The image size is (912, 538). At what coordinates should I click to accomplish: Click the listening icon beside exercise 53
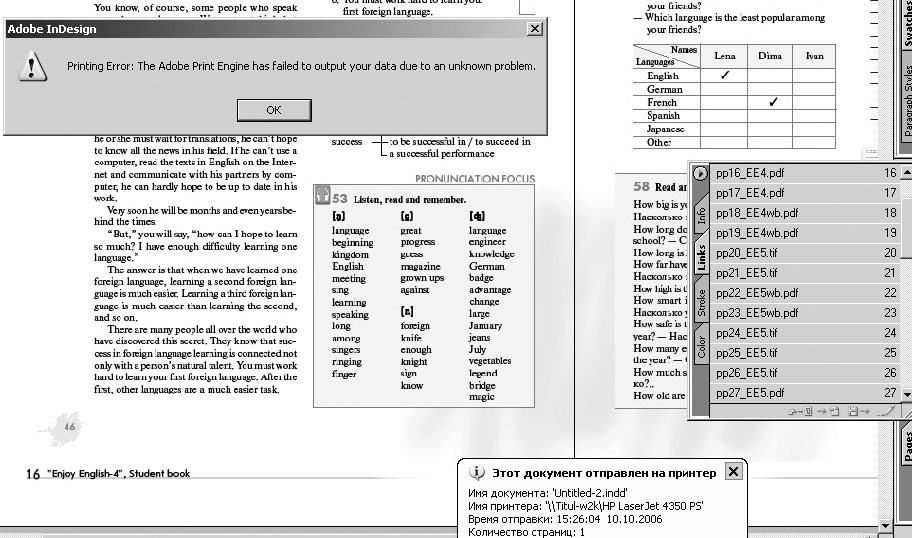pyautogui.click(x=322, y=195)
